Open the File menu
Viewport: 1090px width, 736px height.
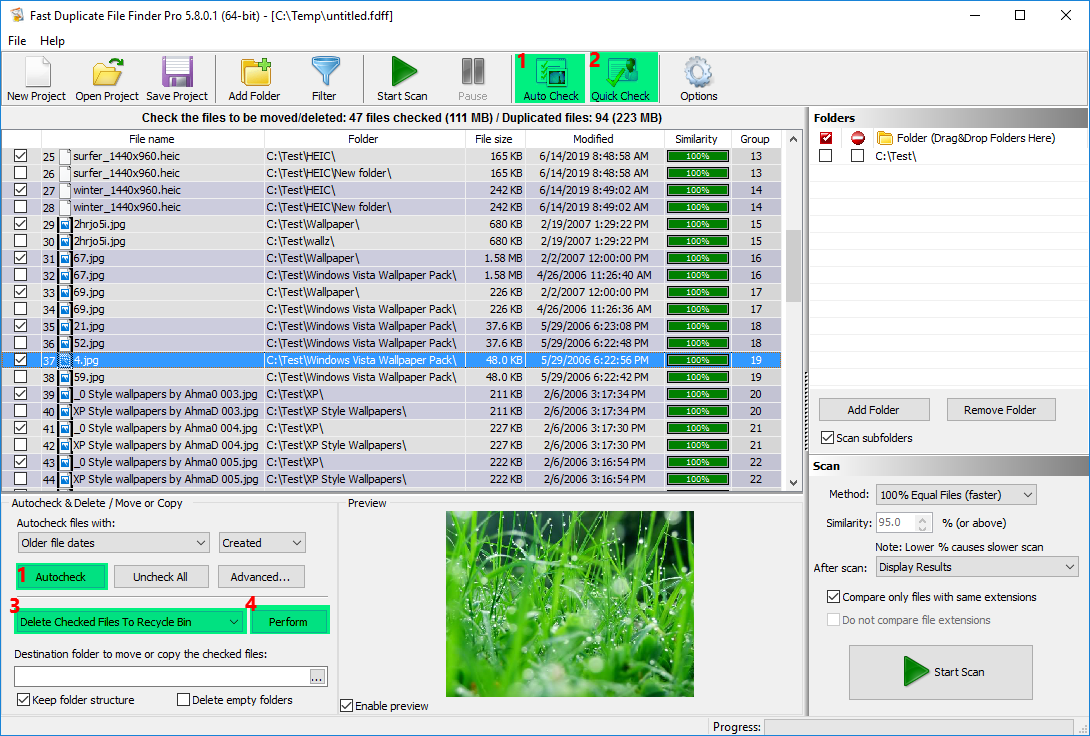coord(16,41)
